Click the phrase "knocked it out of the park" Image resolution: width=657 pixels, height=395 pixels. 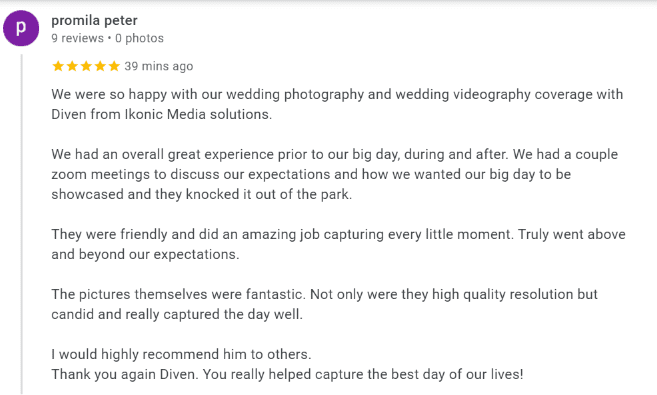[x=267, y=194]
